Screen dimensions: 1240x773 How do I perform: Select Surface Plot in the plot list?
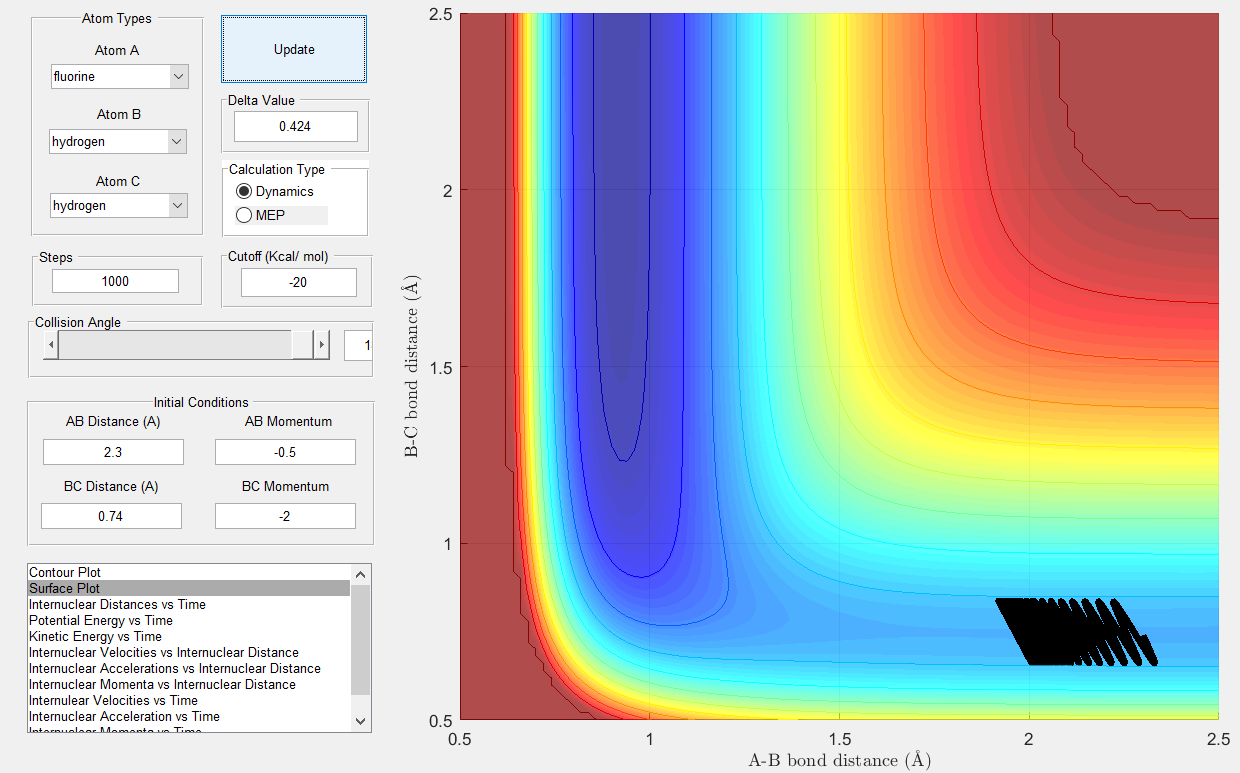(x=189, y=588)
